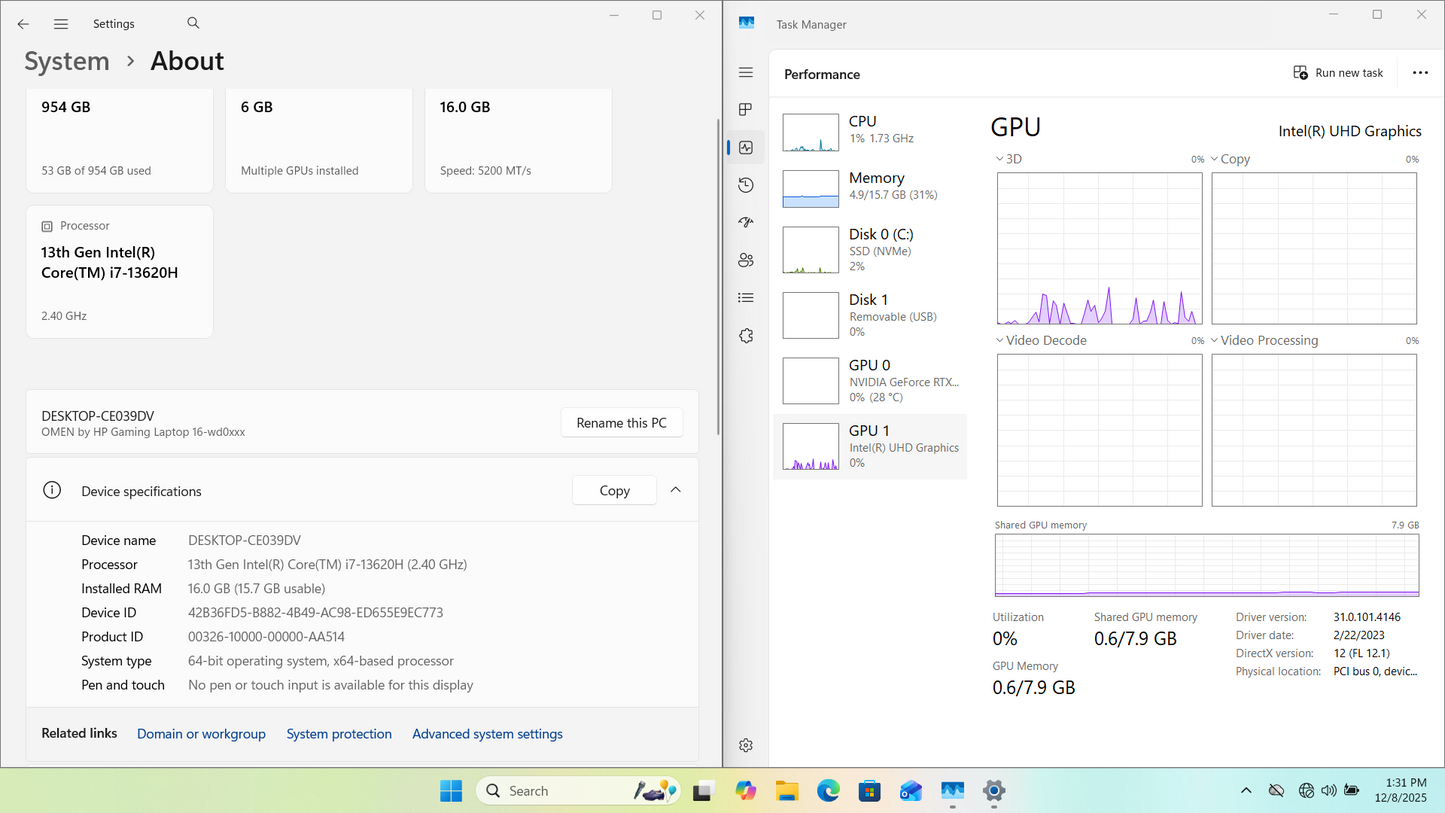This screenshot has height=813, width=1445.
Task: Open the 3D graph engine dropdown
Action: coord(1001,159)
